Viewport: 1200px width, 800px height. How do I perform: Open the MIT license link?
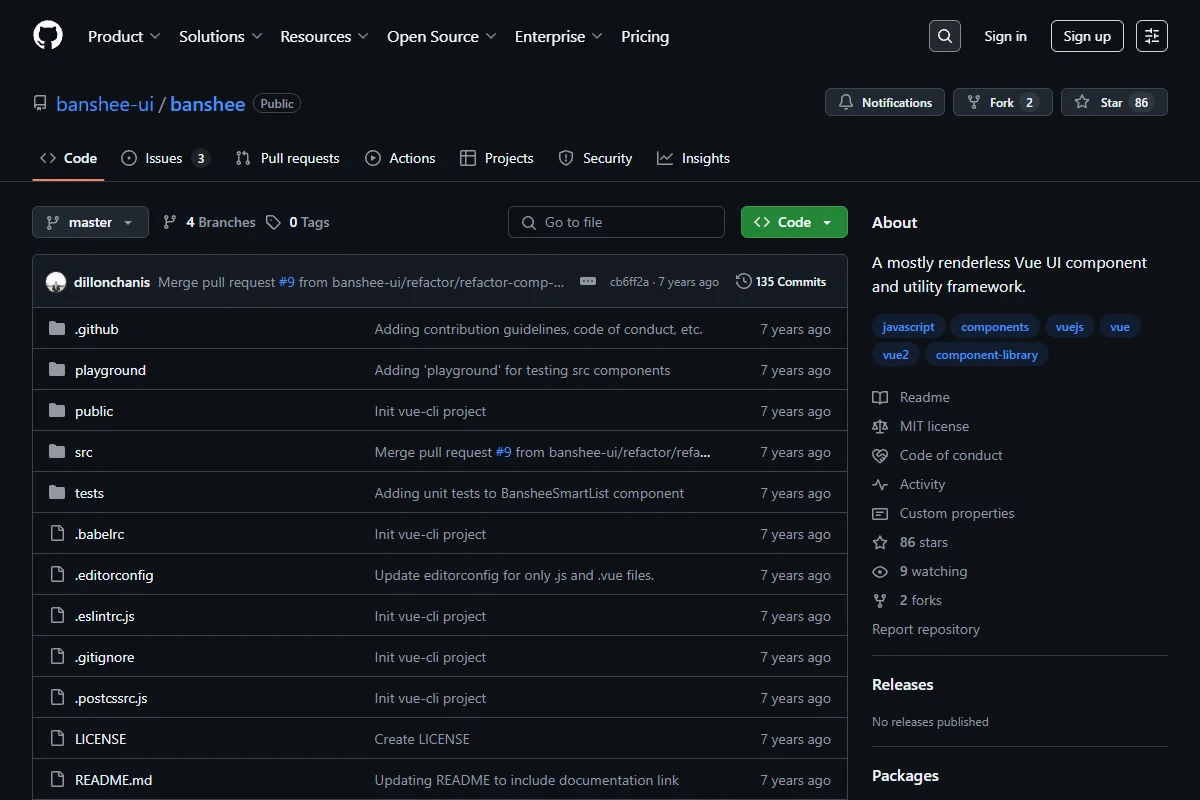point(934,426)
